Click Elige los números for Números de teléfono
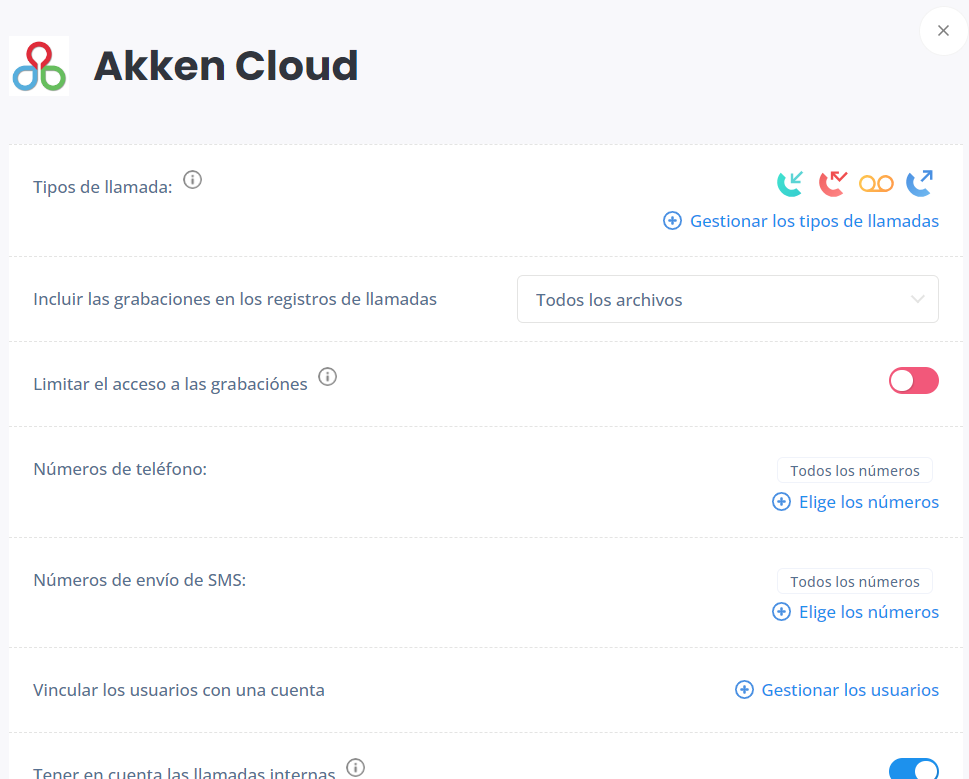The image size is (969, 779). tap(855, 502)
